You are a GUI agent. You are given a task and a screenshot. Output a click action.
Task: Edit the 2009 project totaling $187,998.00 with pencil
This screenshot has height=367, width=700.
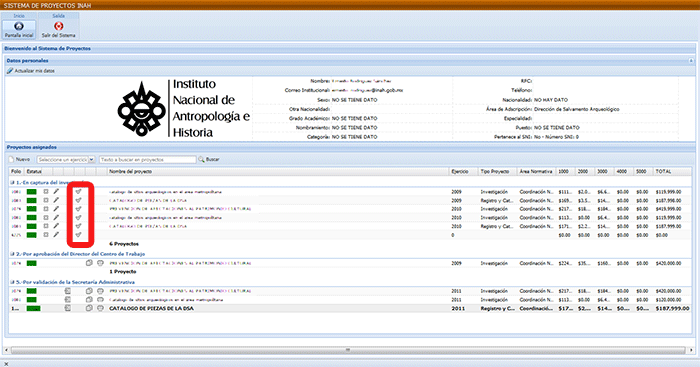[x=56, y=200]
